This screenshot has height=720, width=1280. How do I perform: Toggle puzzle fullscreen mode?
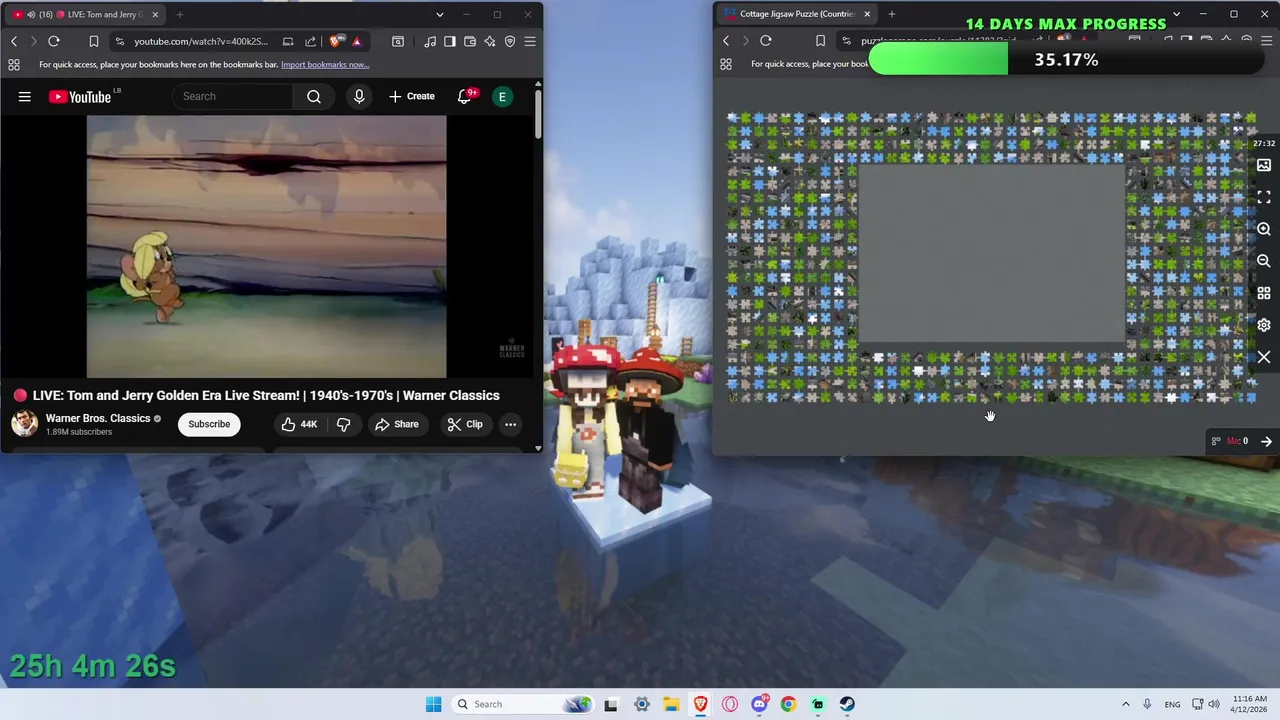point(1264,197)
